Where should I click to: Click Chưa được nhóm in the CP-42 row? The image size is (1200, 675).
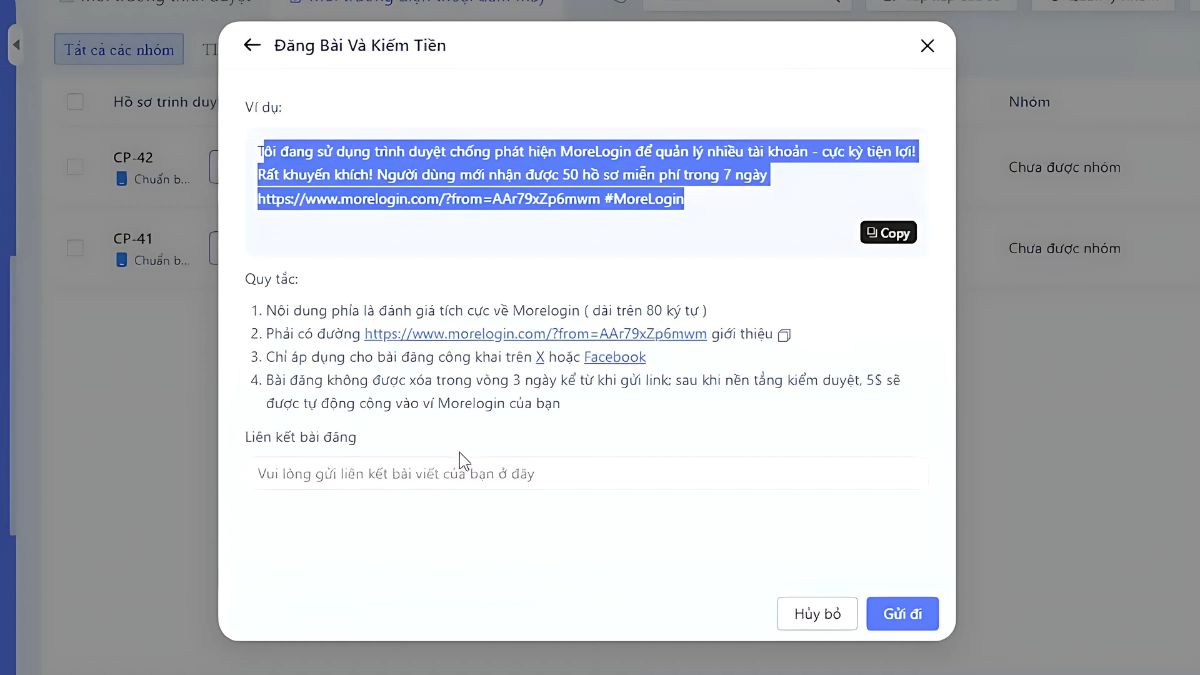tap(1064, 167)
